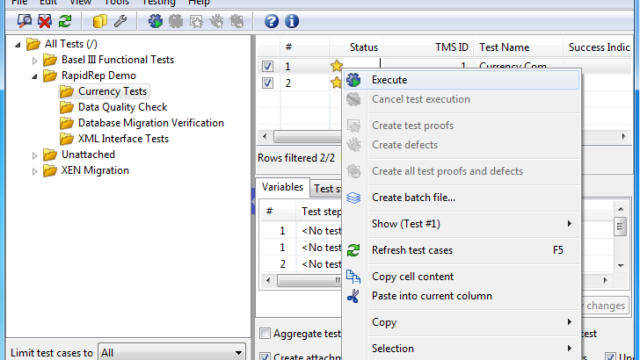Click variables horizontal scrollbar left arrow
The width and height of the screenshot is (640, 360).
pos(268,280)
